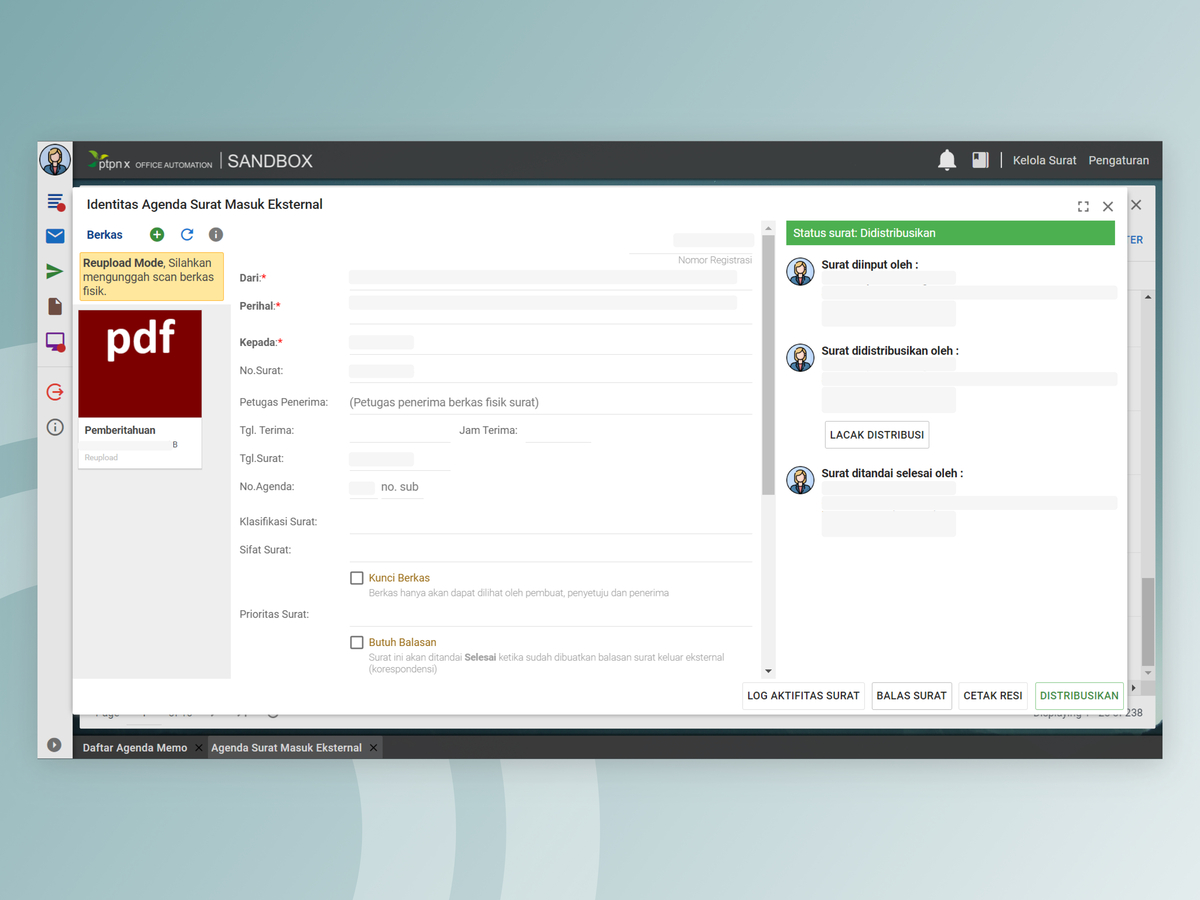Open the notifications bell
The width and height of the screenshot is (1200, 900).
pos(947,160)
